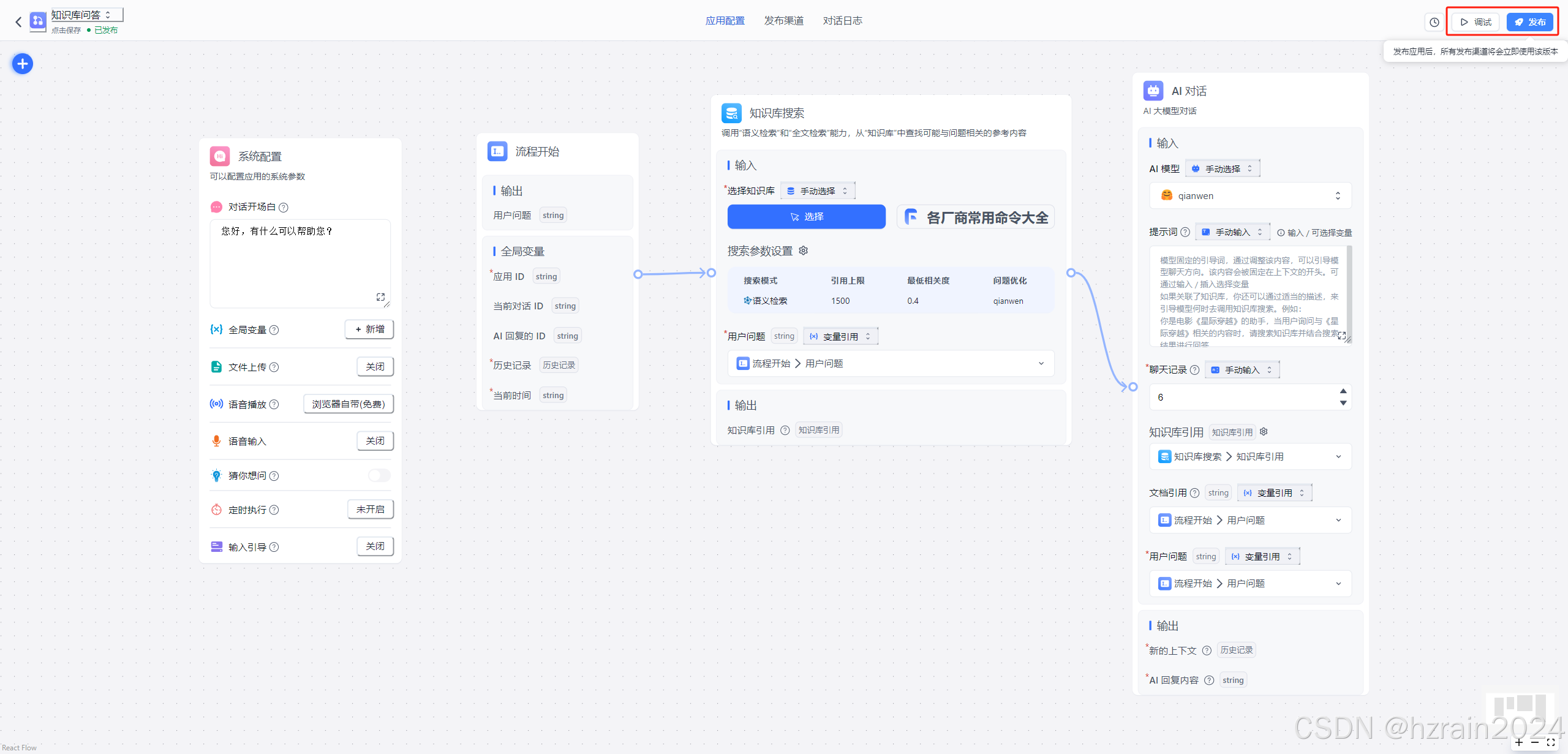Click the AI 对话 node robot icon
The height and width of the screenshot is (754, 1568).
click(x=1153, y=91)
